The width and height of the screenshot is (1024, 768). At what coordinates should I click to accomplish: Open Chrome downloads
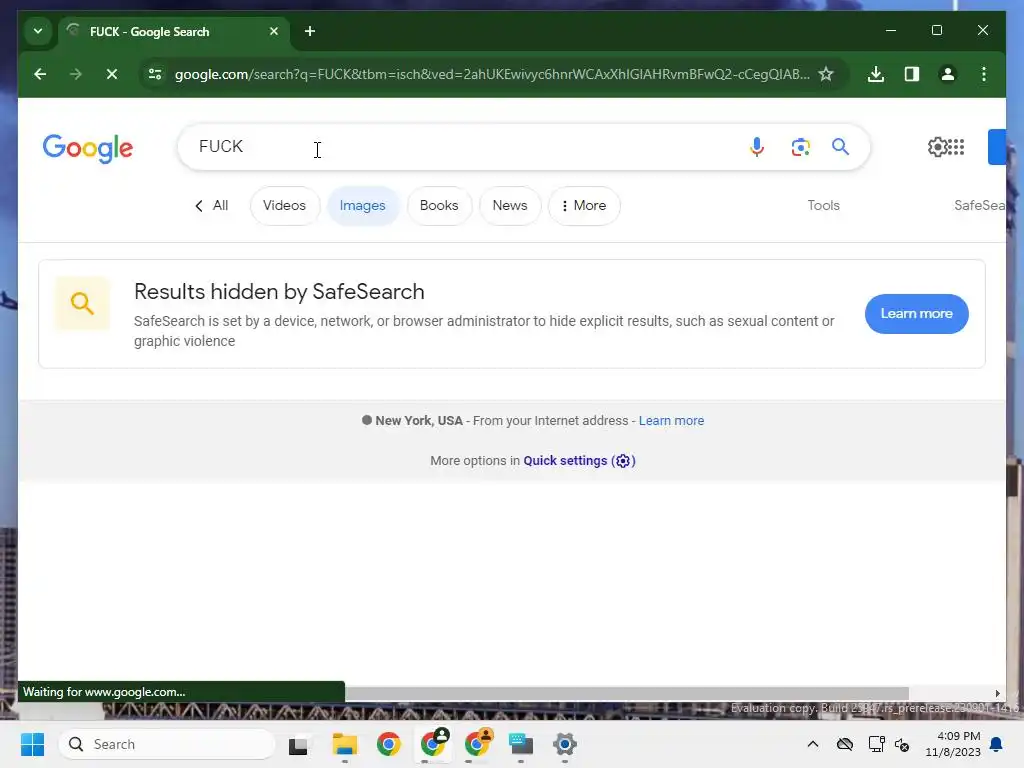[x=876, y=74]
